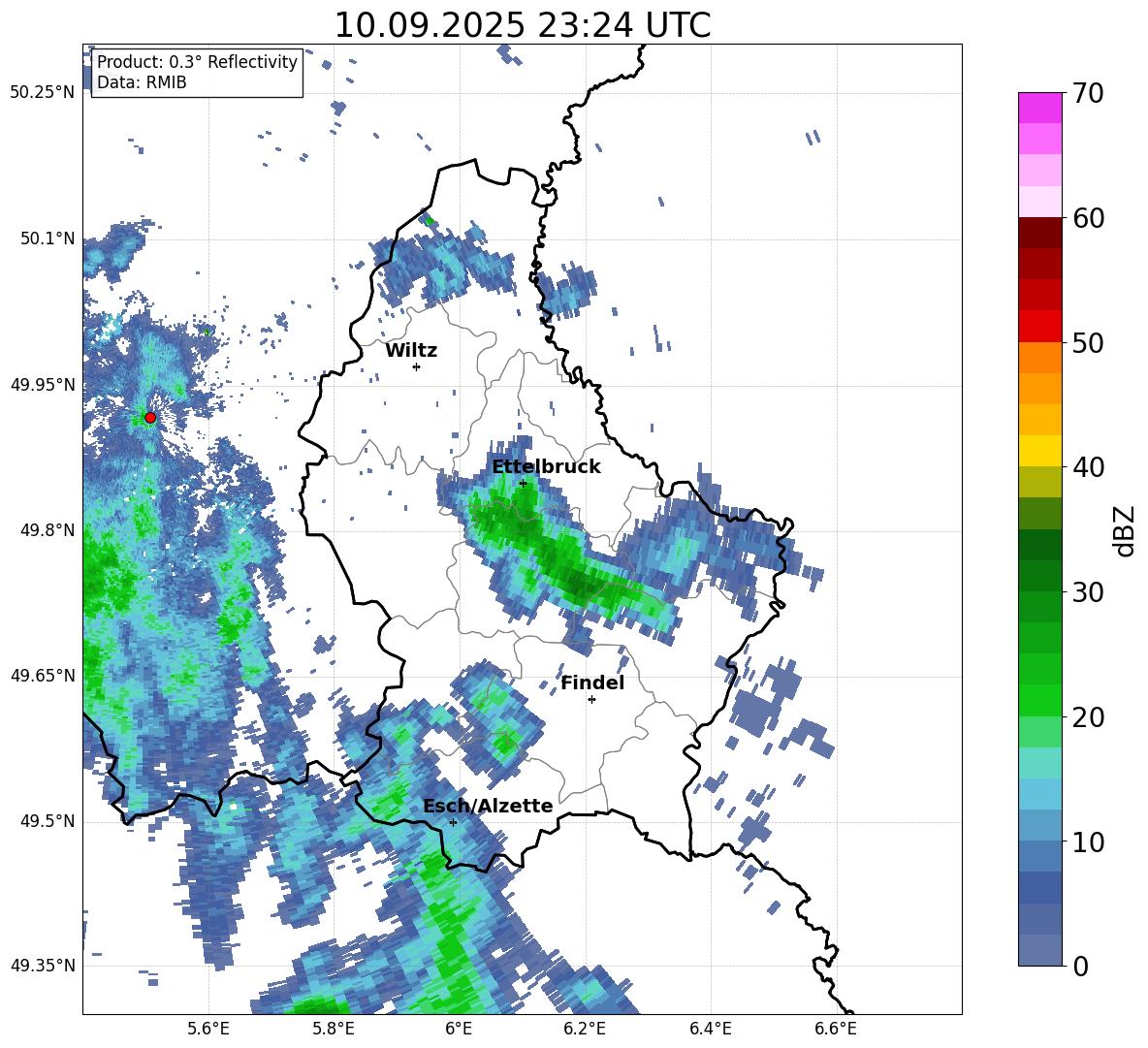Click the Esch/Alzette city label
Image resolution: width=1148 pixels, height=1048 pixels.
488,807
